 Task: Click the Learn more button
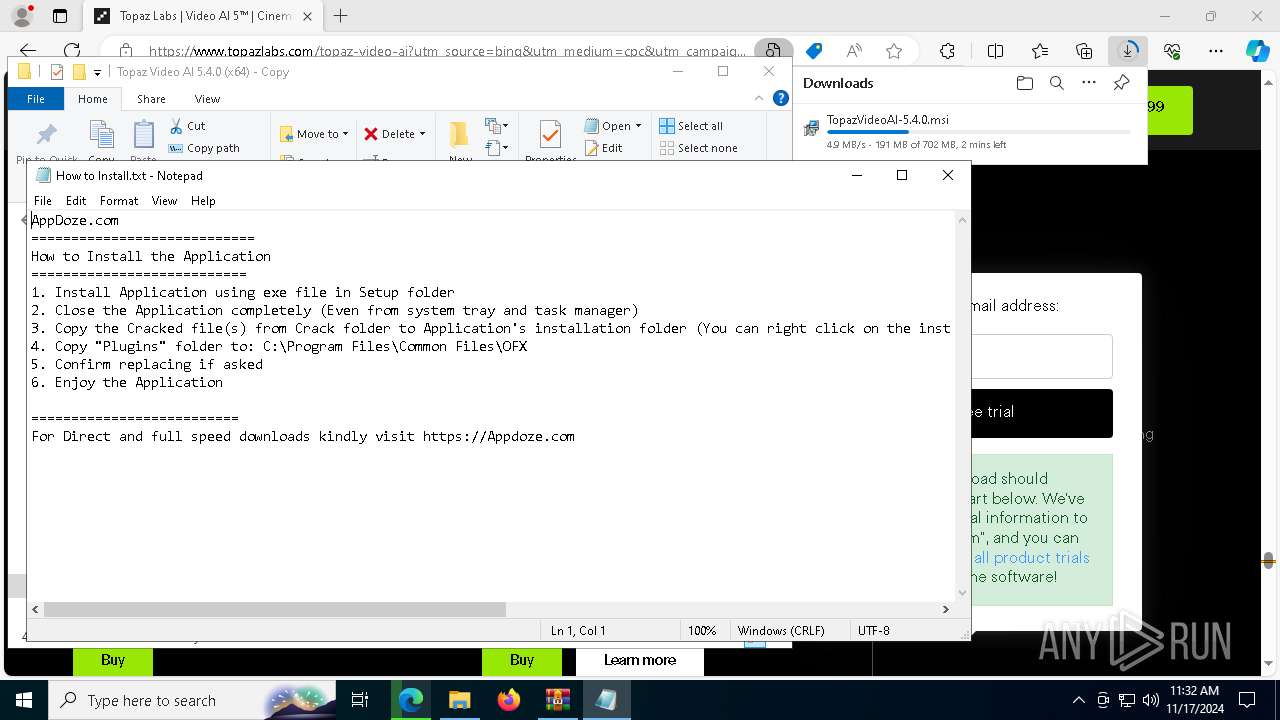[x=640, y=660]
